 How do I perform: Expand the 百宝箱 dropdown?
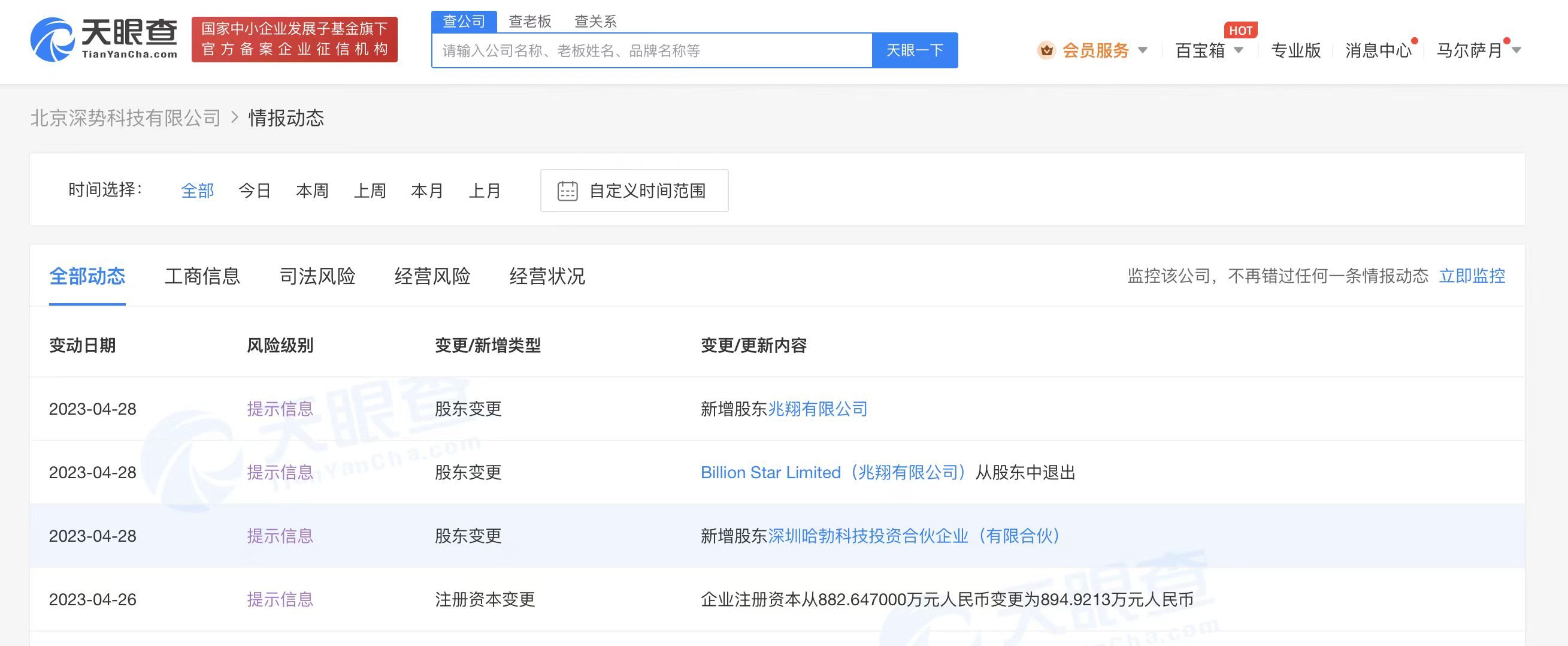[1239, 51]
